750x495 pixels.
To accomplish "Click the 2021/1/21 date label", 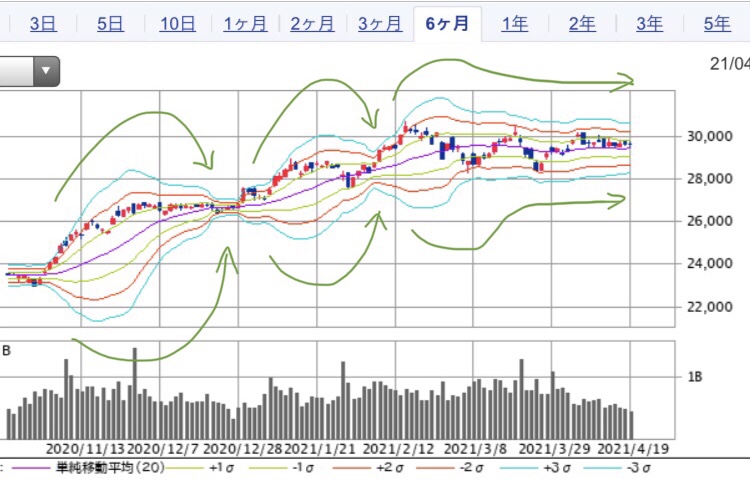I will coord(320,449).
